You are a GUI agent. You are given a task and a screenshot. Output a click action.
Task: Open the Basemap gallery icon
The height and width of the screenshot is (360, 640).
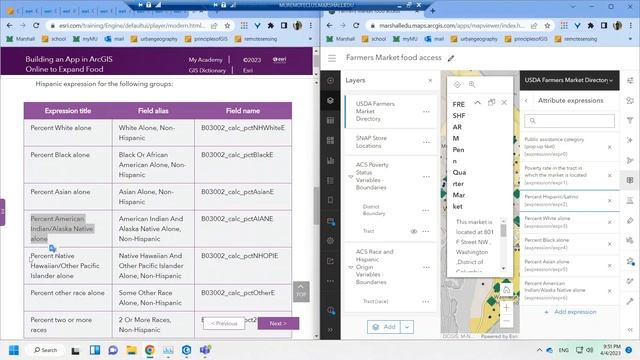tap(330, 140)
